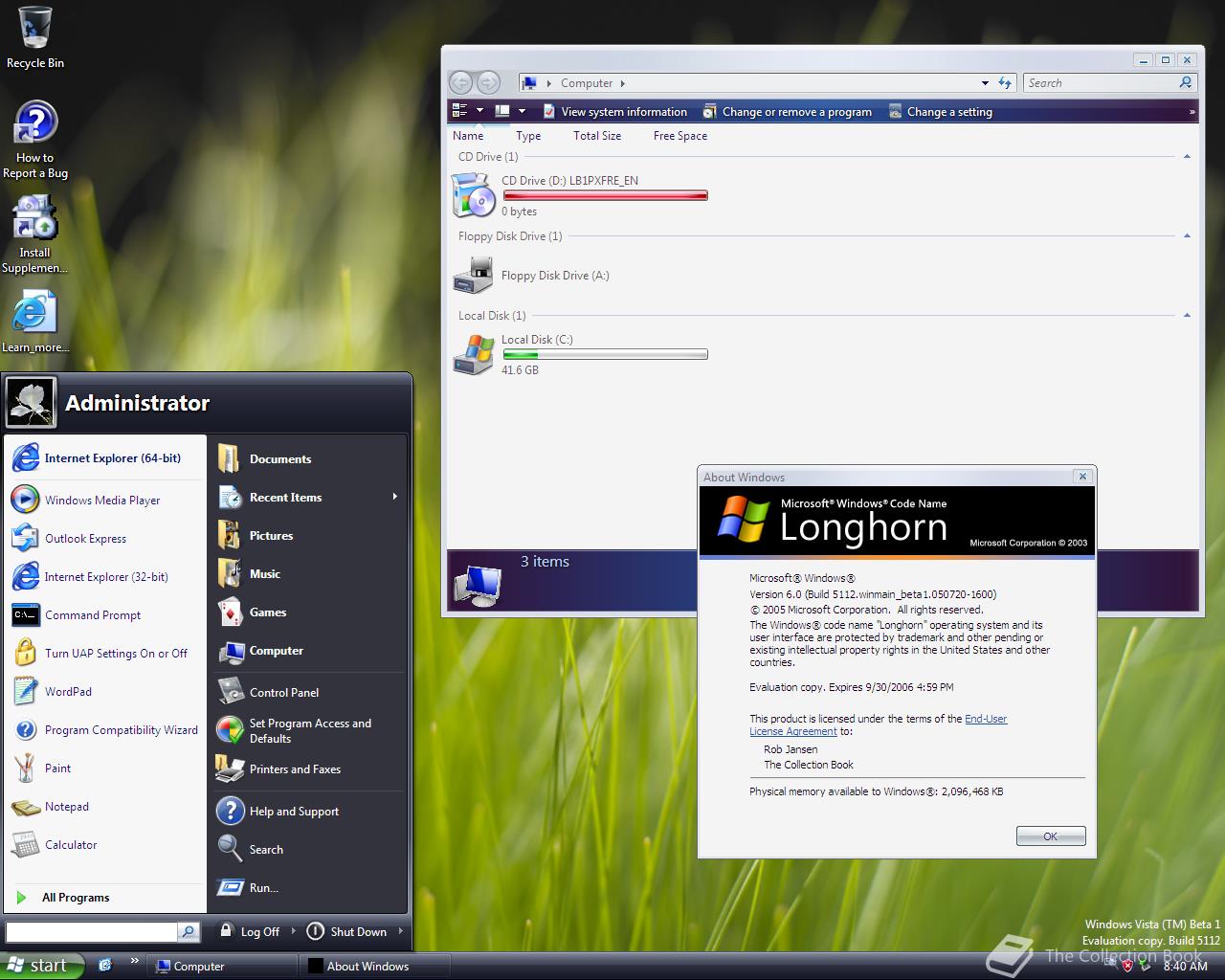1225x980 pixels.
Task: Launch Outlook Express
Action: click(x=104, y=538)
